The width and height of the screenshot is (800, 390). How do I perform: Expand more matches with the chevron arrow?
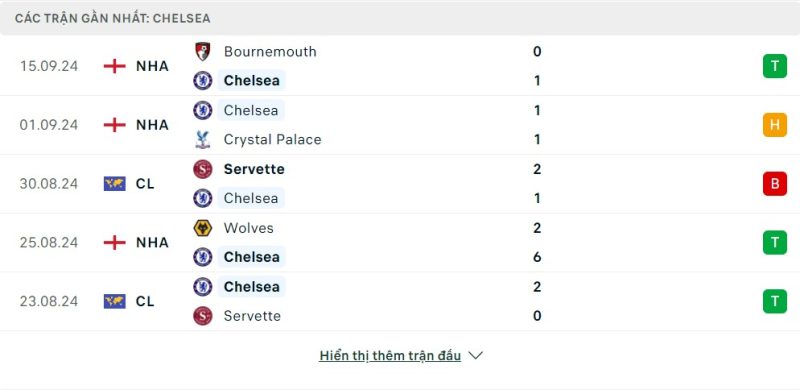click(475, 356)
